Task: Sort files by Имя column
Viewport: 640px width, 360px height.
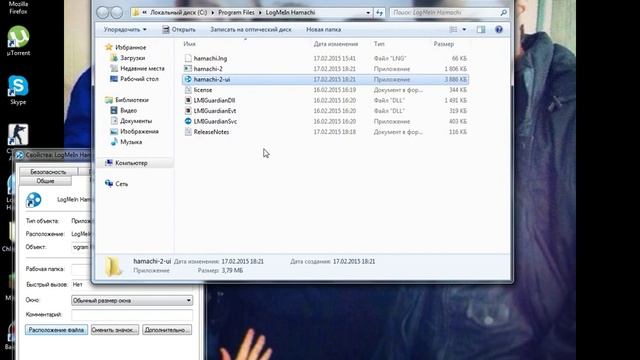Action: (189, 44)
